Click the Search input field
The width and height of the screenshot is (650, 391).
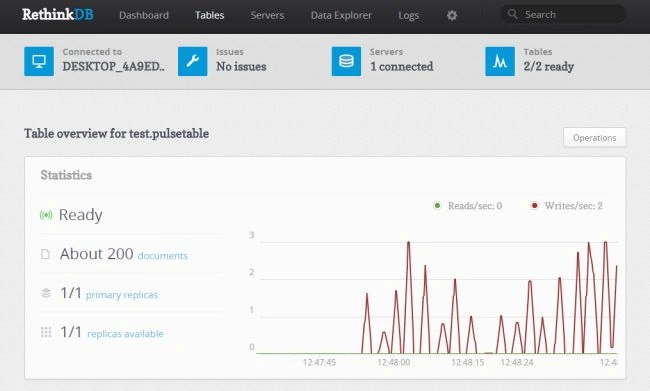563,15
